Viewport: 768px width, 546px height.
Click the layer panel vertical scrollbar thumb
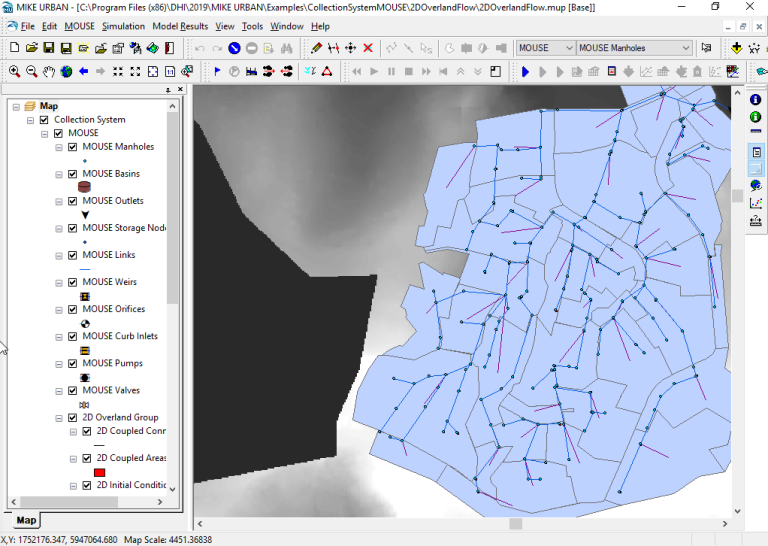tap(172, 208)
